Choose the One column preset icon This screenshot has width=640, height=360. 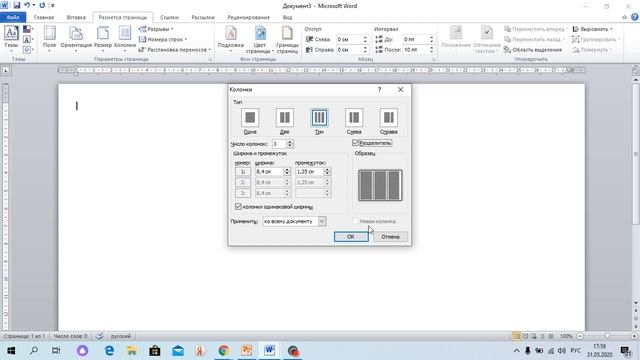click(x=250, y=118)
